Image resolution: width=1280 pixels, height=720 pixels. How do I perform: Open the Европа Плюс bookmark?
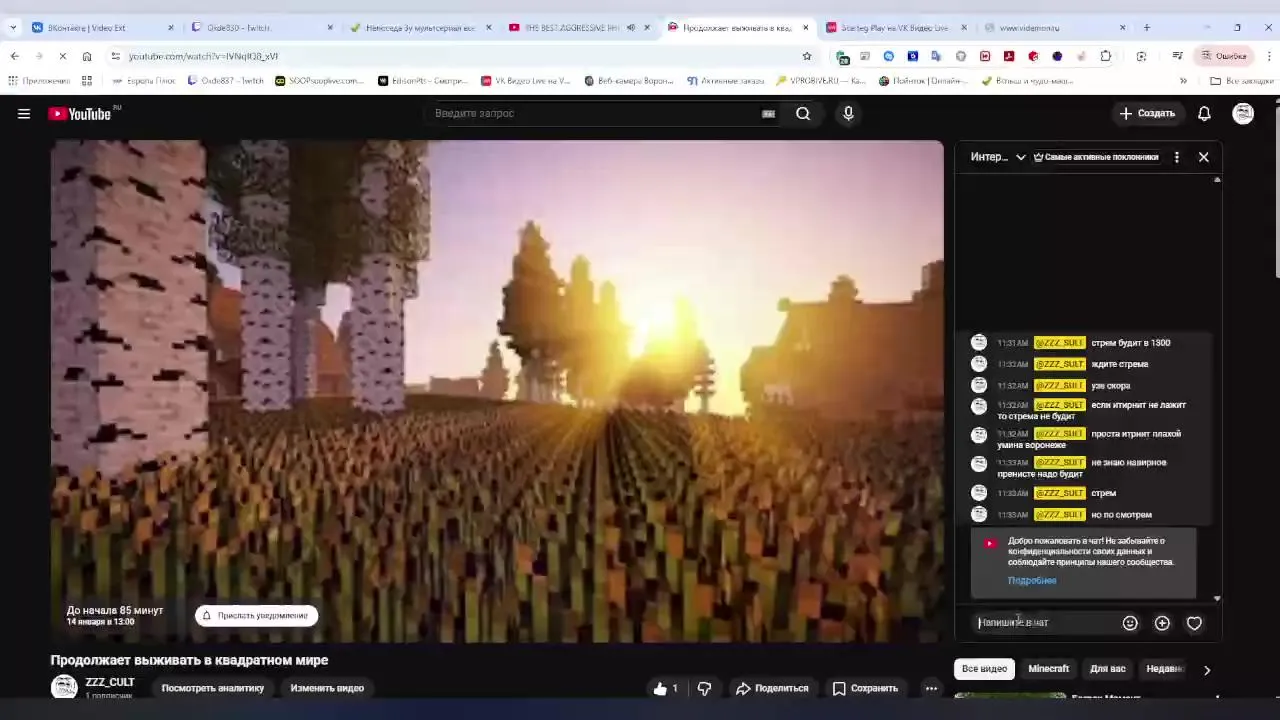(144, 81)
